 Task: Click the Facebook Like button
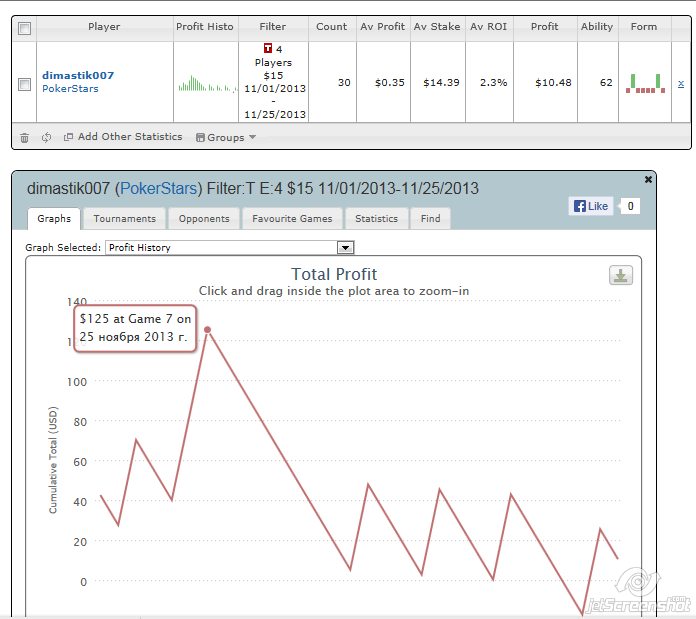[591, 206]
